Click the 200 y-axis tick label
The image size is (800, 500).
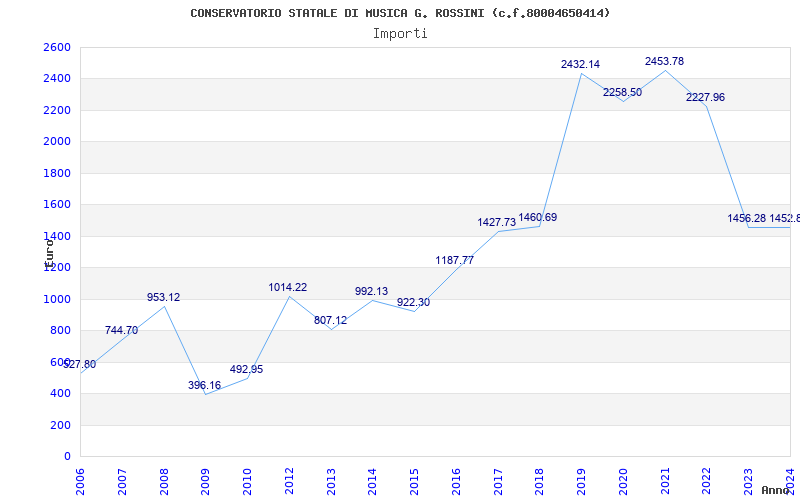tap(60, 425)
